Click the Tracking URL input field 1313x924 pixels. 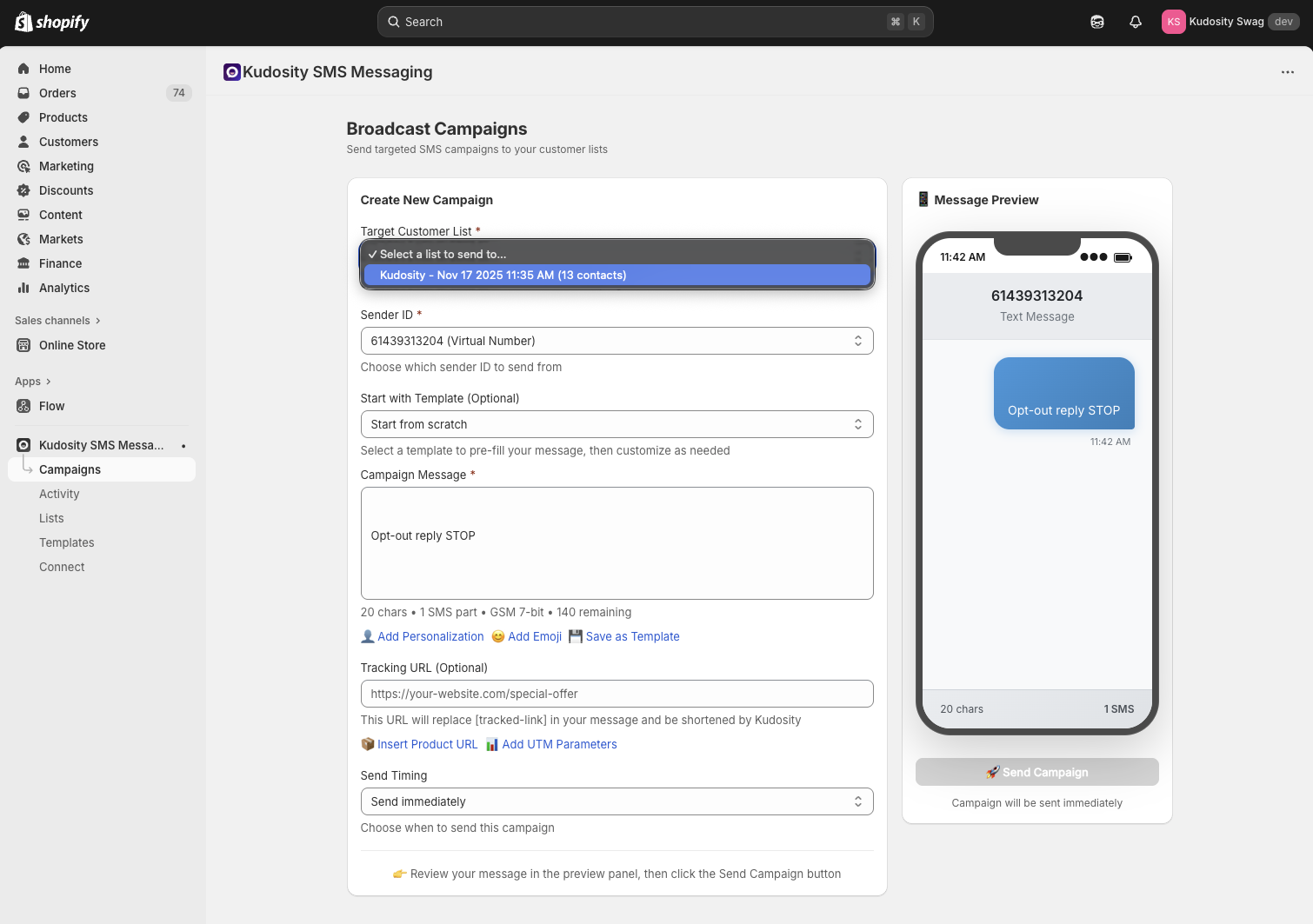click(x=617, y=694)
